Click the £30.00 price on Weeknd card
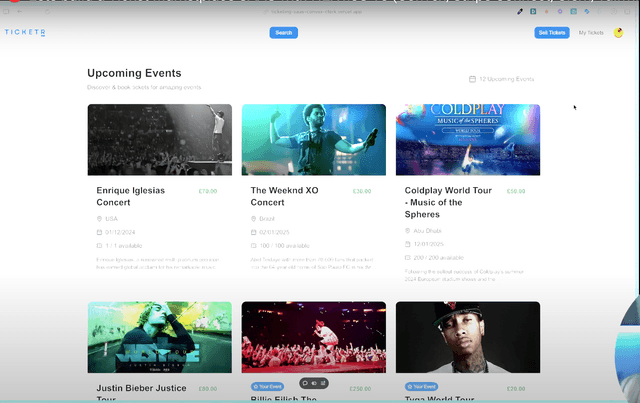The image size is (640, 403). [x=362, y=191]
